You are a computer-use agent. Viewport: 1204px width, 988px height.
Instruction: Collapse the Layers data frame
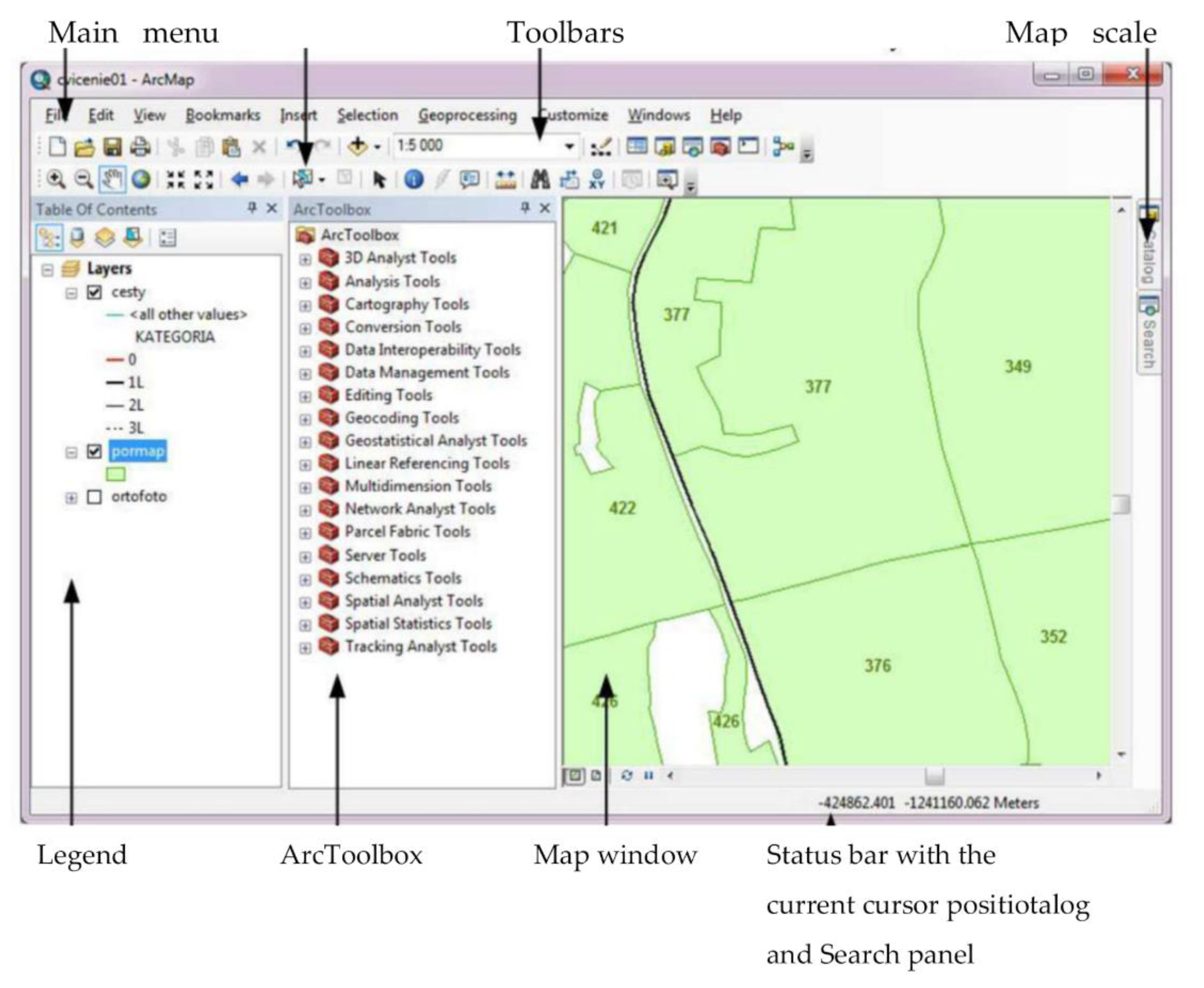pyautogui.click(x=48, y=270)
